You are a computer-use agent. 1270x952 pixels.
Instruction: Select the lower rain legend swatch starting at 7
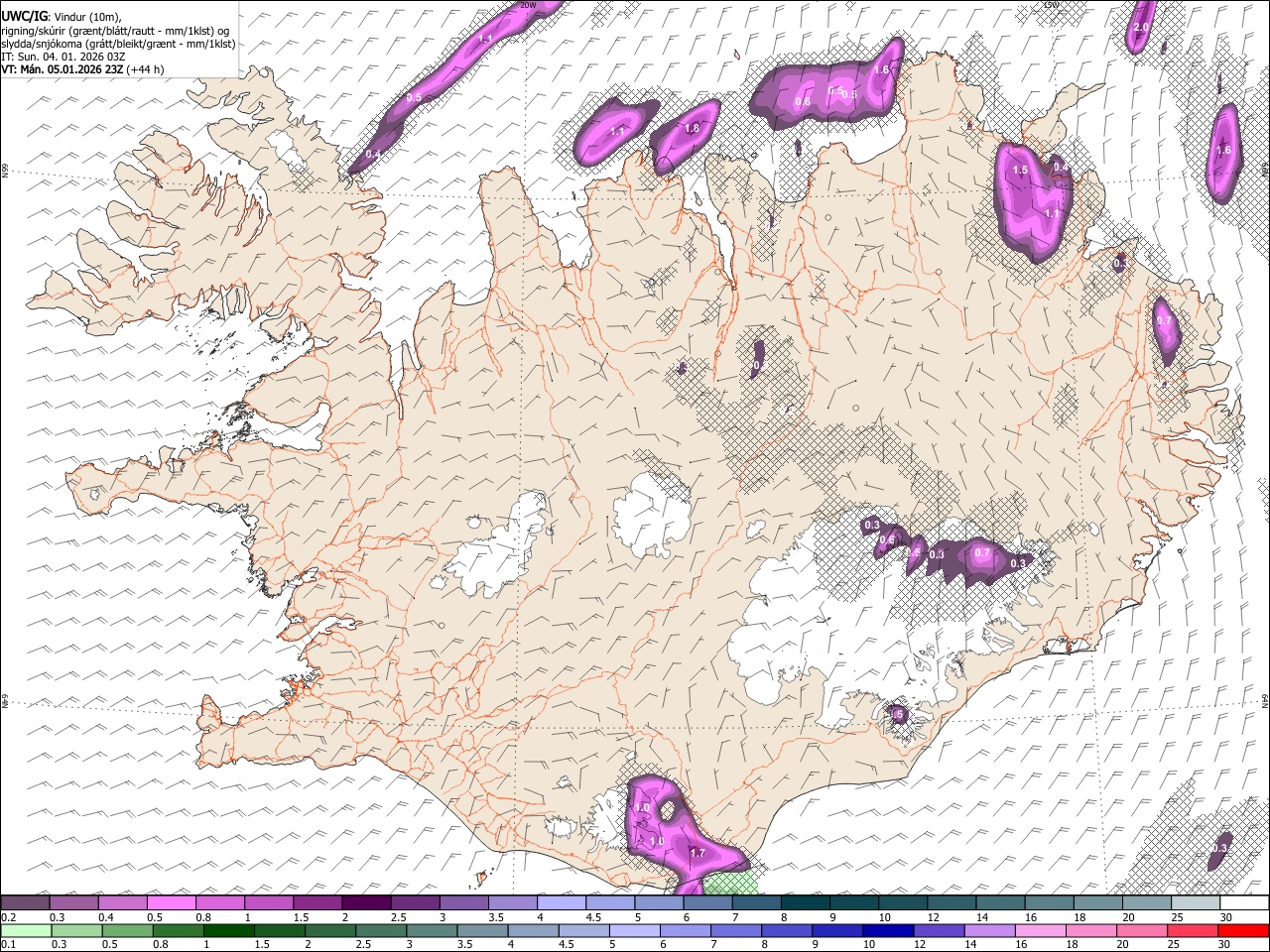pos(737,930)
